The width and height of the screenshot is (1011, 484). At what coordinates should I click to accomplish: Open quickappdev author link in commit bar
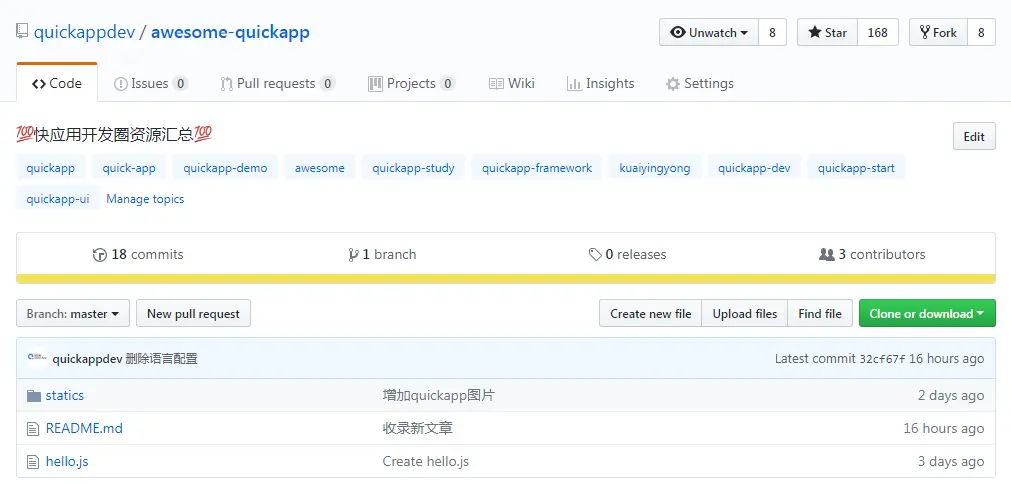pos(88,358)
